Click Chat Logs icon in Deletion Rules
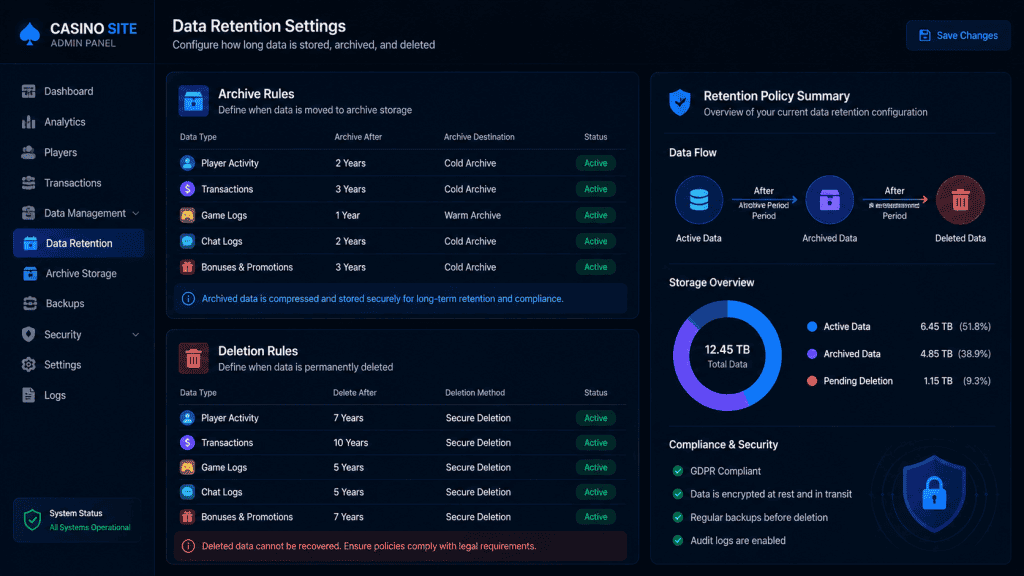1024x576 pixels. [187, 492]
